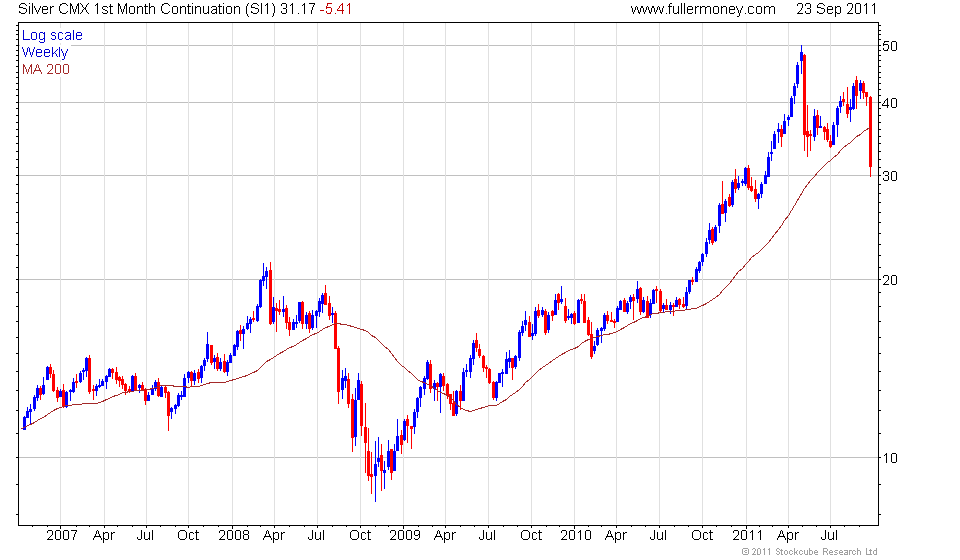Click the 'Apr' label following 2007
The image size is (960, 560).
coord(104,536)
